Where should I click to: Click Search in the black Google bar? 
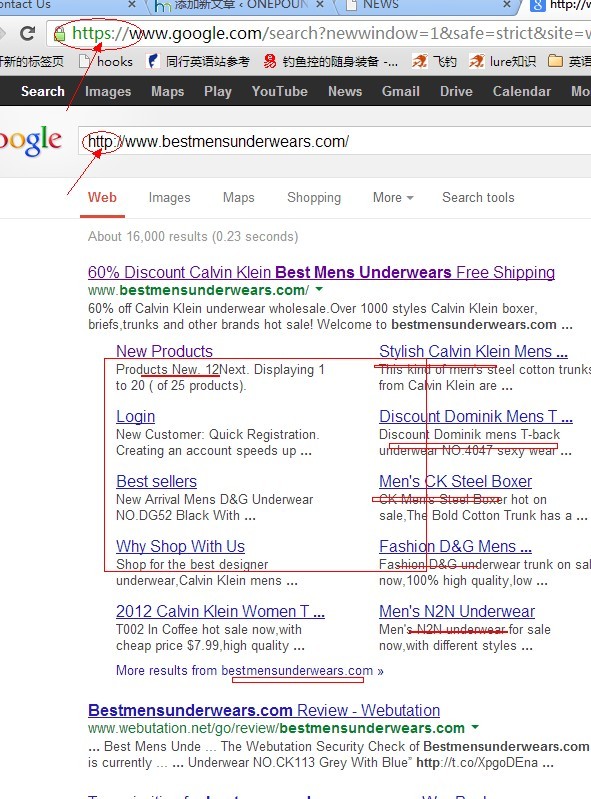coord(43,91)
